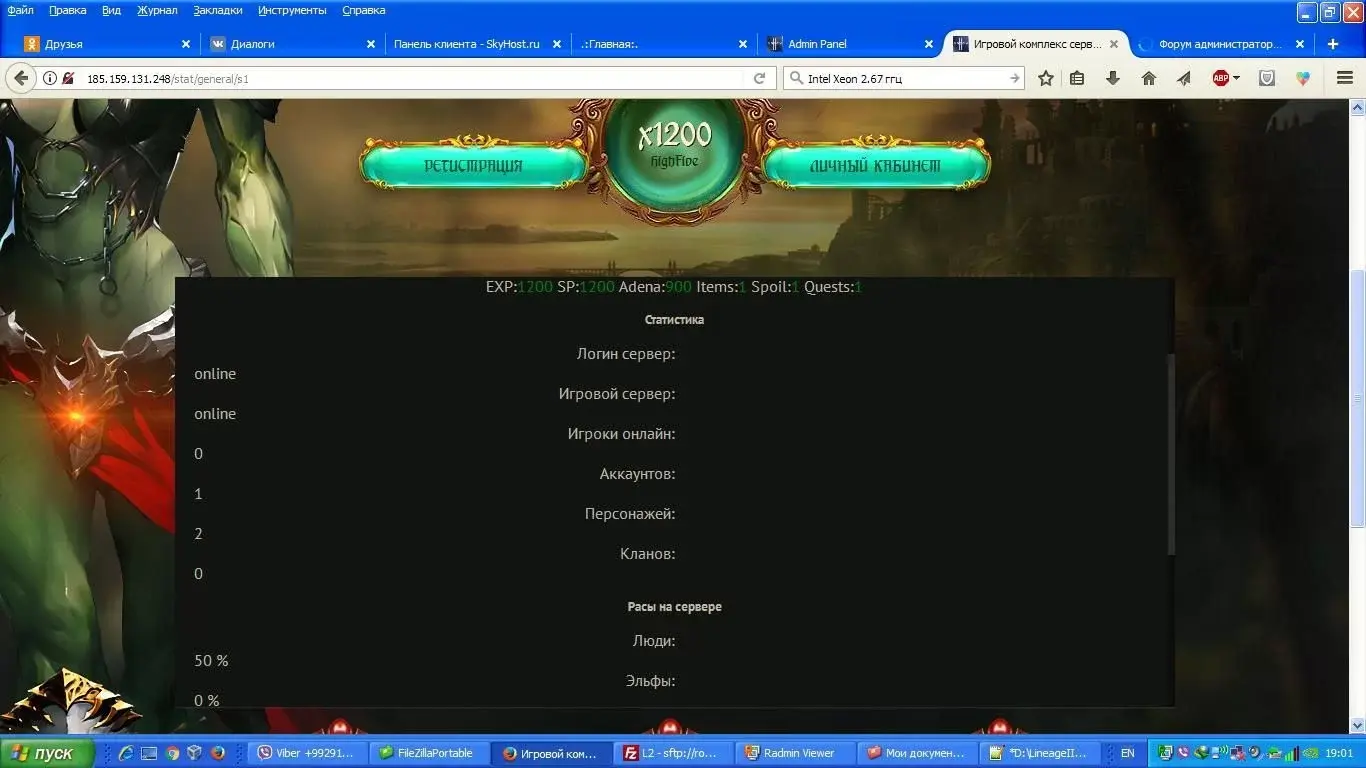Open the VirtualBox cube quick launch icon
Image resolution: width=1366 pixels, height=768 pixels.
pyautogui.click(x=195, y=753)
